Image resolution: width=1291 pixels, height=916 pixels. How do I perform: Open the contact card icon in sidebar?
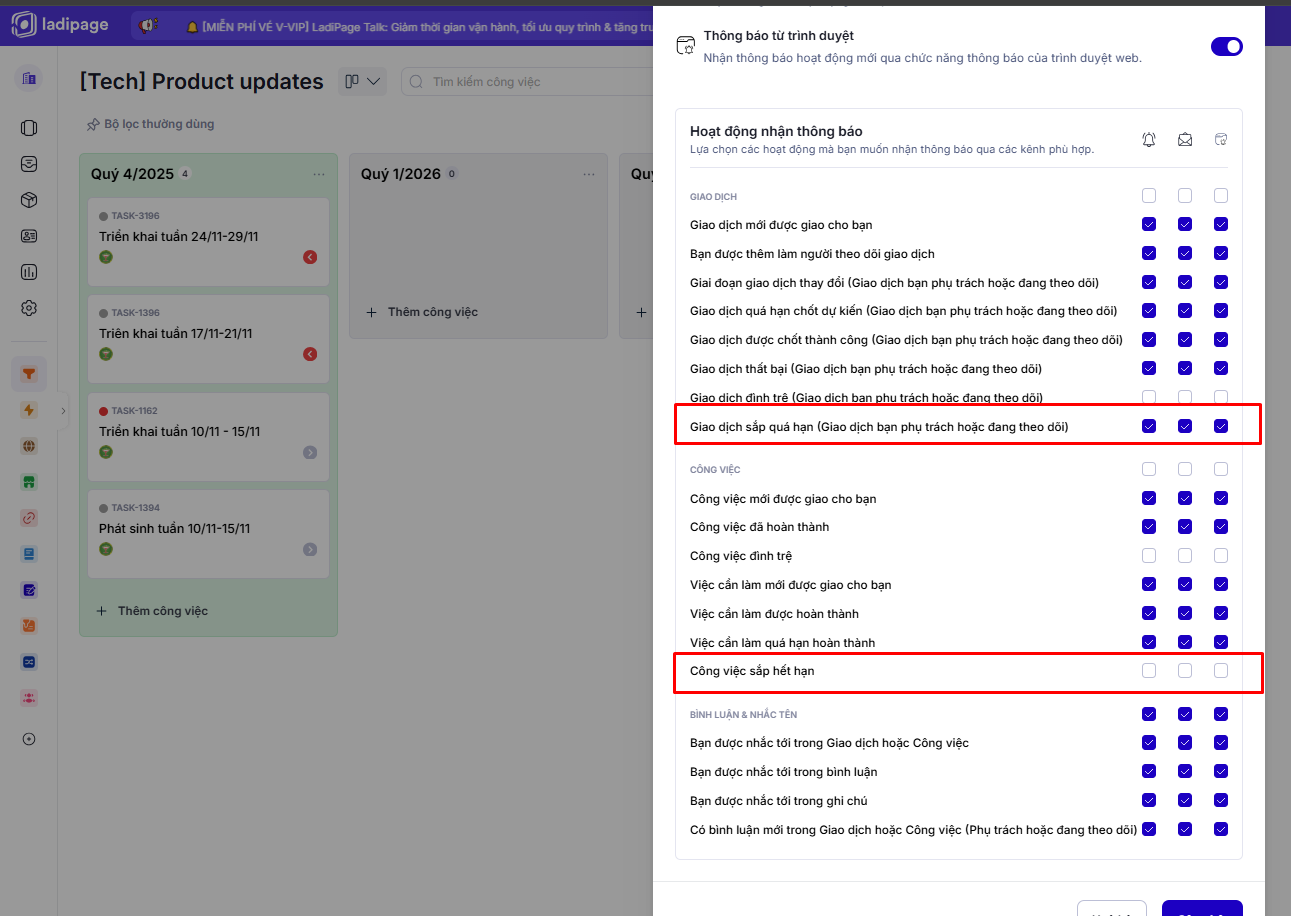click(x=29, y=236)
